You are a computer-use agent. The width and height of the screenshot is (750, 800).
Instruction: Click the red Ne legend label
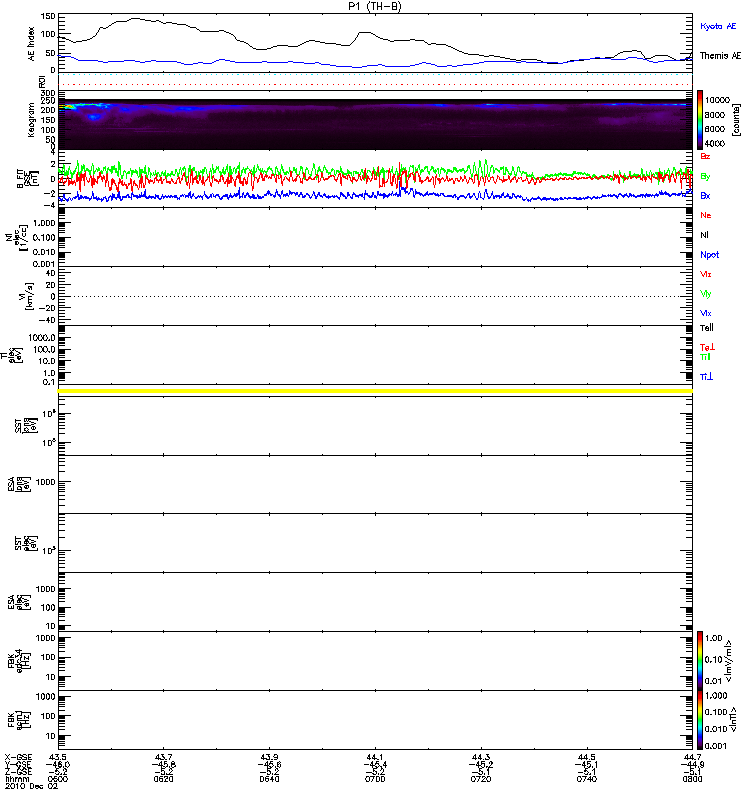point(706,215)
